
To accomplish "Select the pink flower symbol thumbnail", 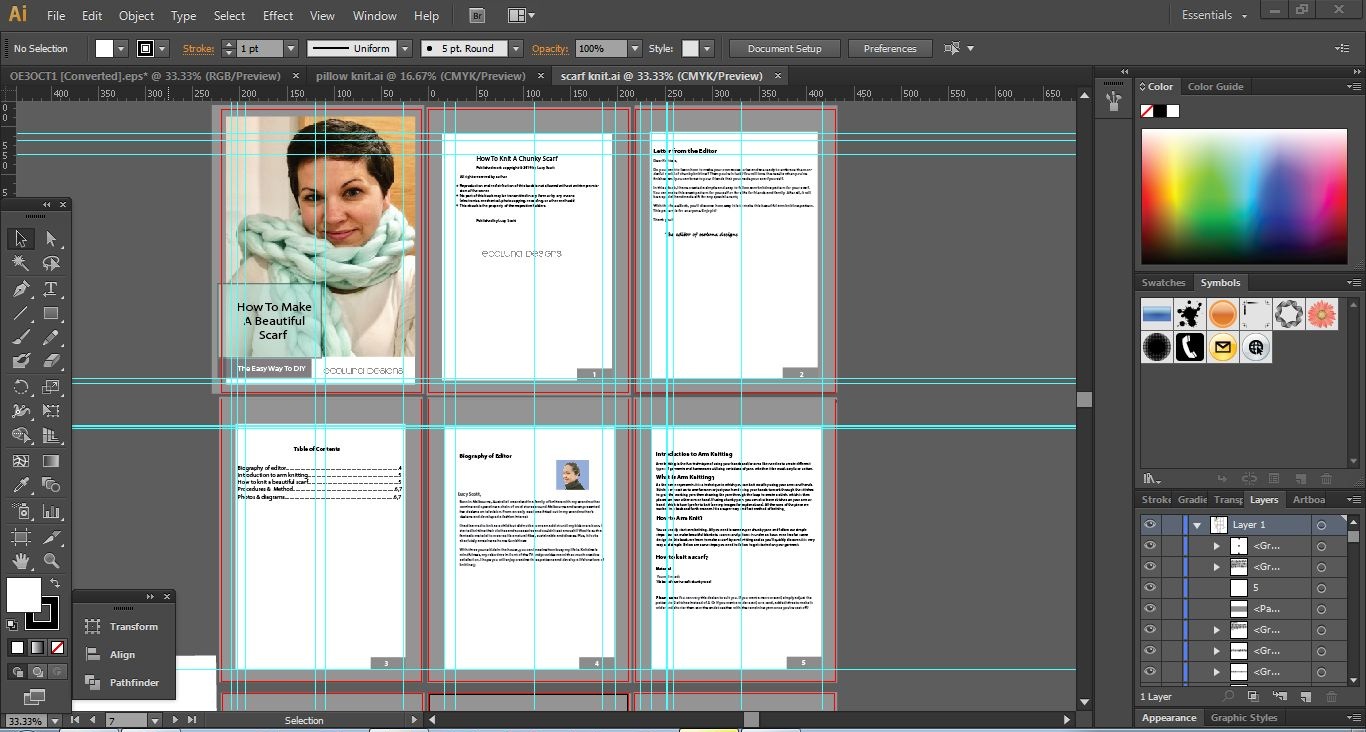I will [x=1321, y=314].
